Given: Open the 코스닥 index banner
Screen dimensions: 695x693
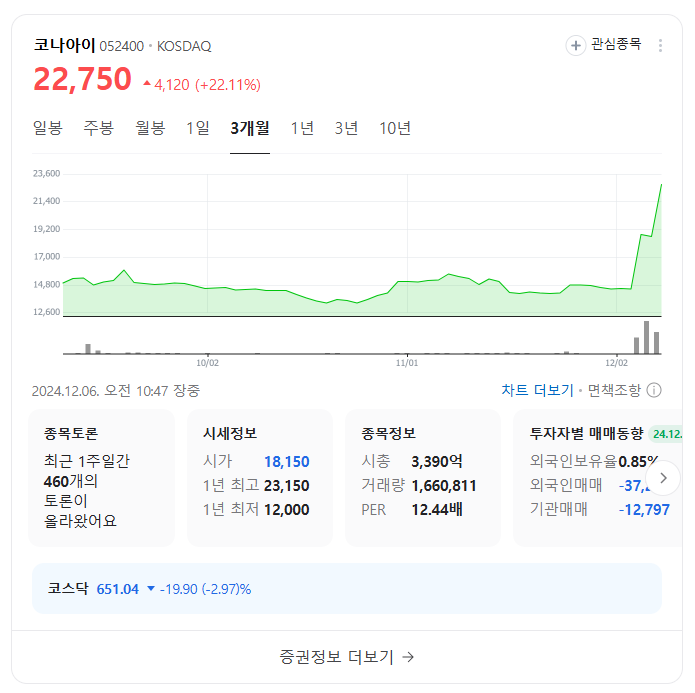Looking at the screenshot, I should point(347,589).
